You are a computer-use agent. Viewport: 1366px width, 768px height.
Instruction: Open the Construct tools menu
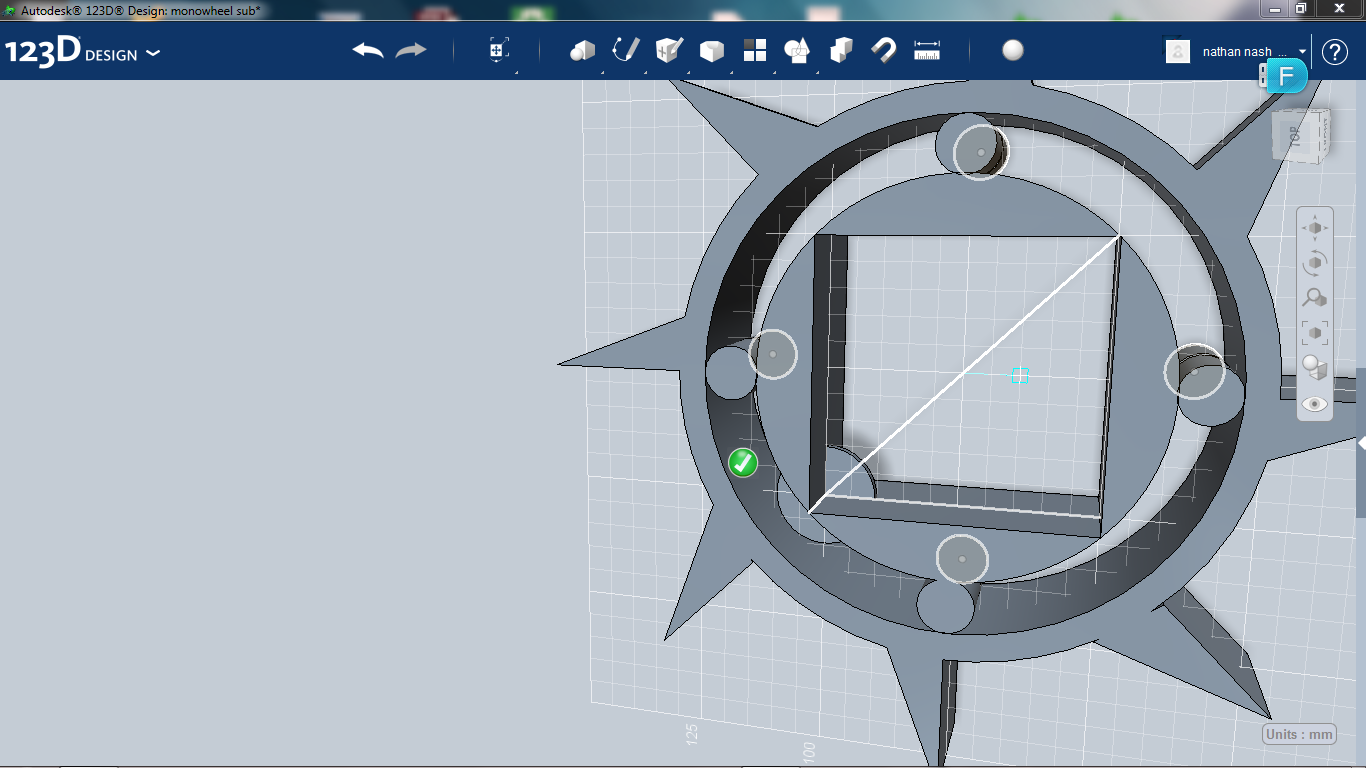tap(669, 50)
